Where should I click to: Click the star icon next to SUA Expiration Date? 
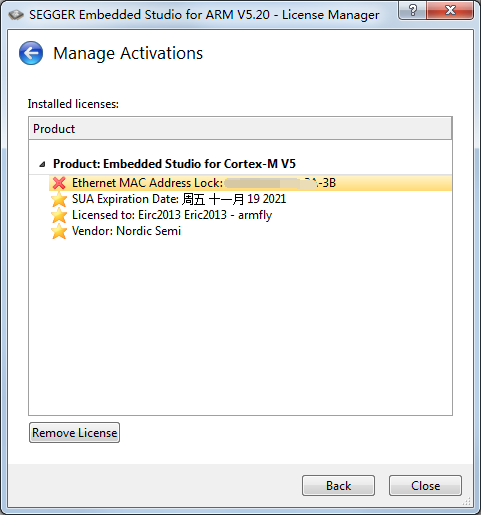pyautogui.click(x=59, y=199)
